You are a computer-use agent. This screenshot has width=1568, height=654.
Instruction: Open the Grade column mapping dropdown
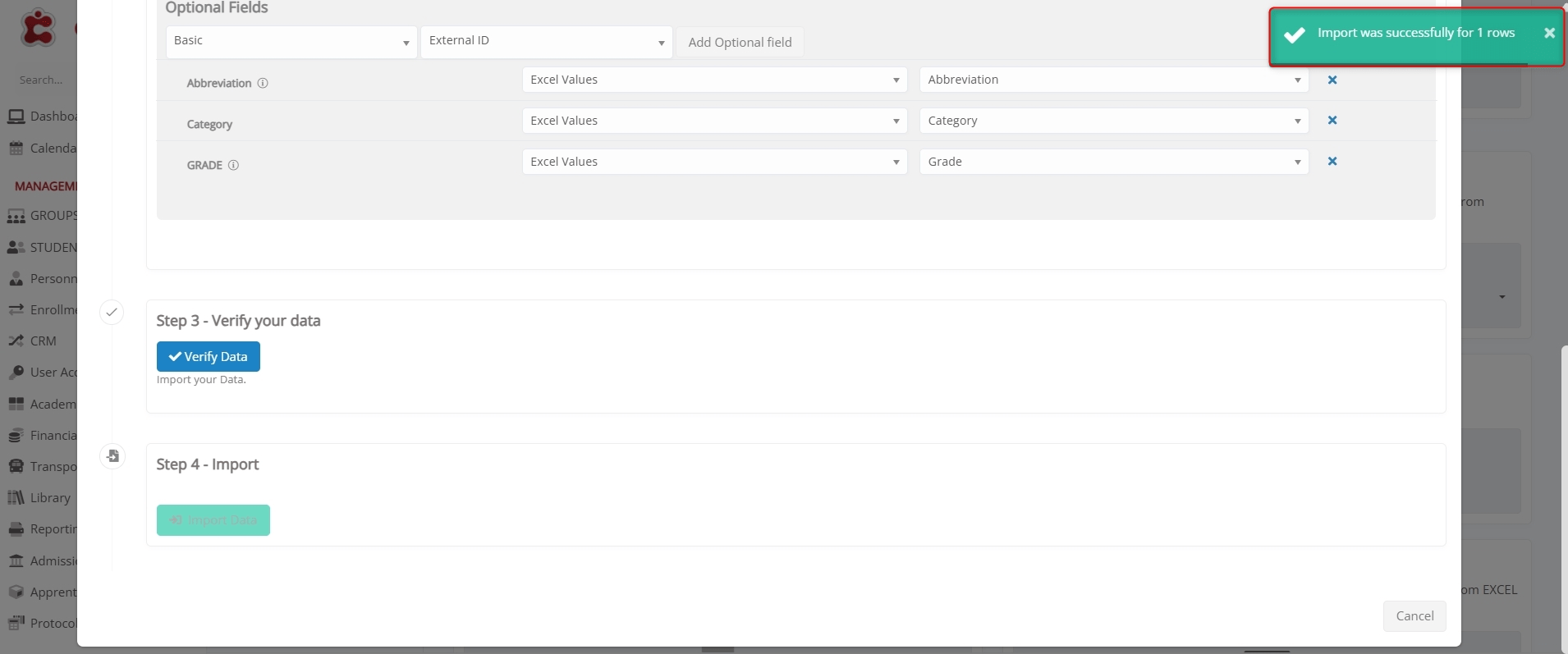1113,162
